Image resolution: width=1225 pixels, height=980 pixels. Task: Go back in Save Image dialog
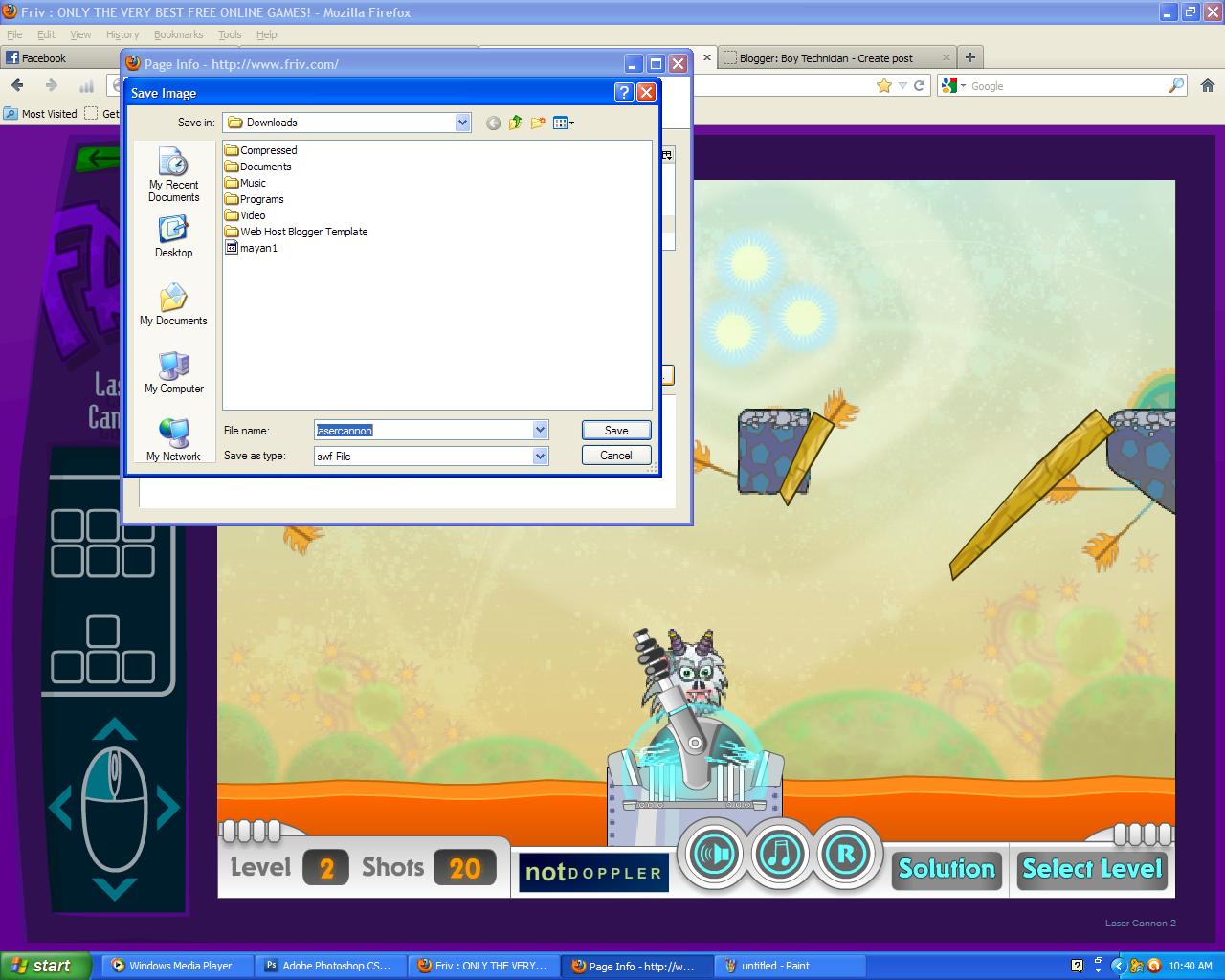click(x=493, y=122)
